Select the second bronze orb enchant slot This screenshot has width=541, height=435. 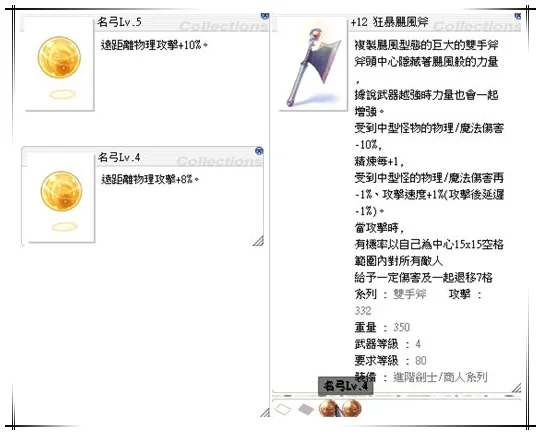[x=351, y=408]
